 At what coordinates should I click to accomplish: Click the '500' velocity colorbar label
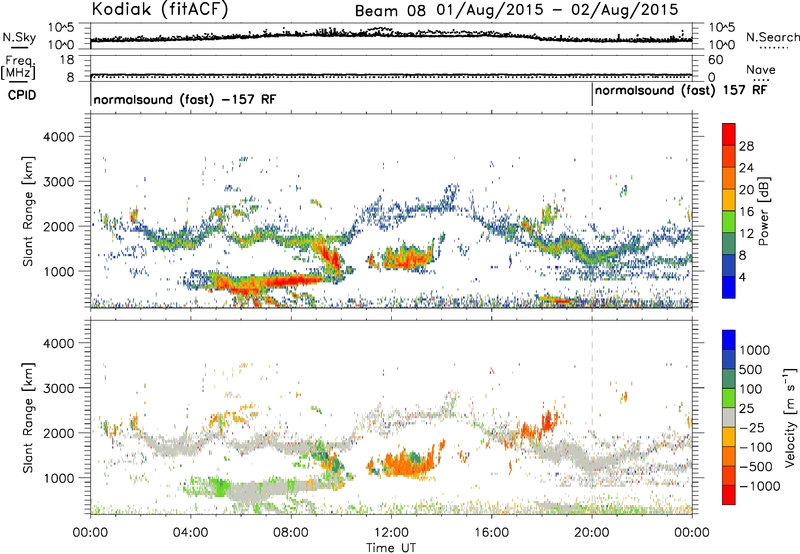(x=751, y=369)
